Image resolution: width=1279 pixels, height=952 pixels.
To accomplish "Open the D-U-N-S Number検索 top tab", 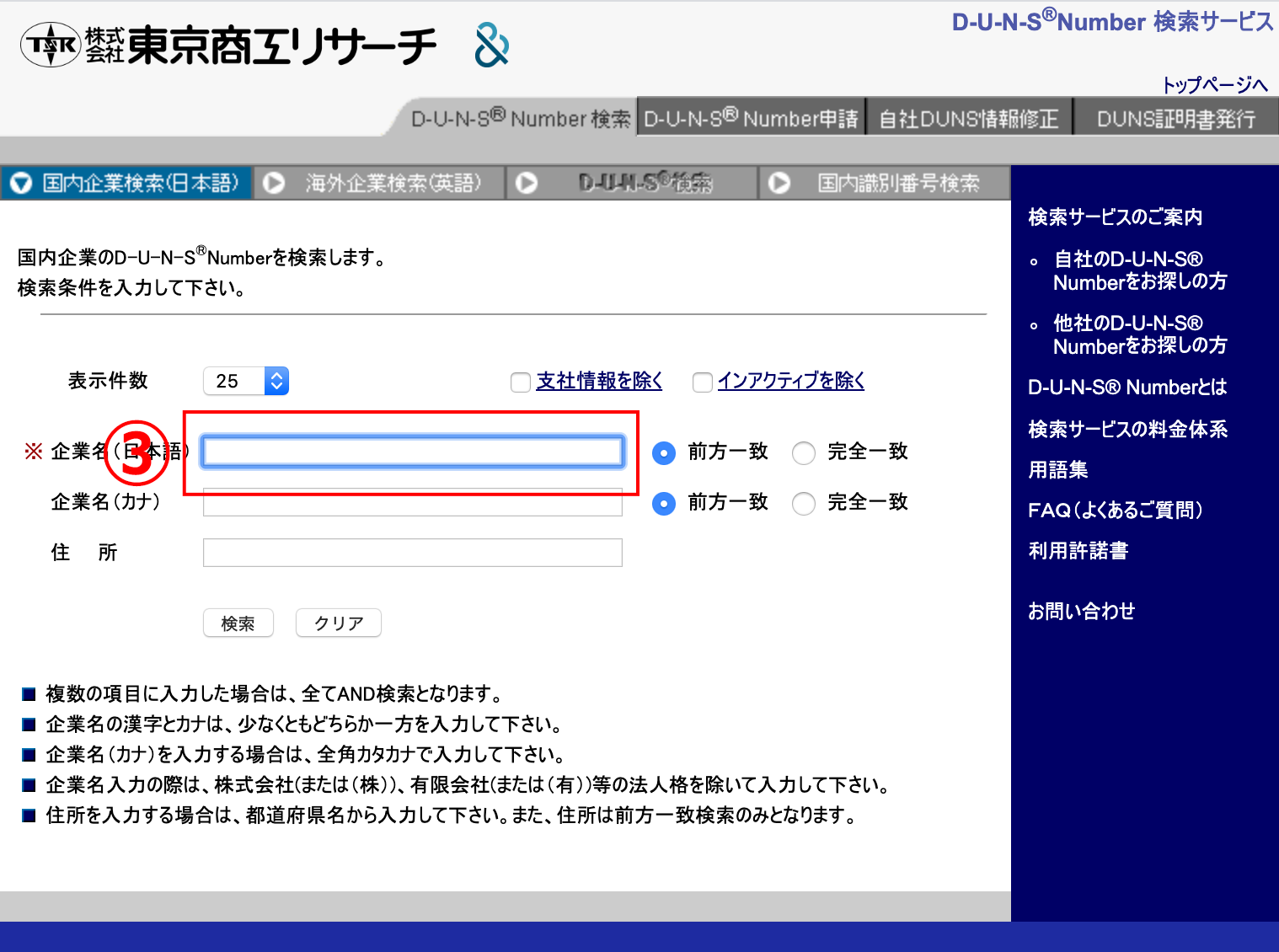I will click(520, 118).
